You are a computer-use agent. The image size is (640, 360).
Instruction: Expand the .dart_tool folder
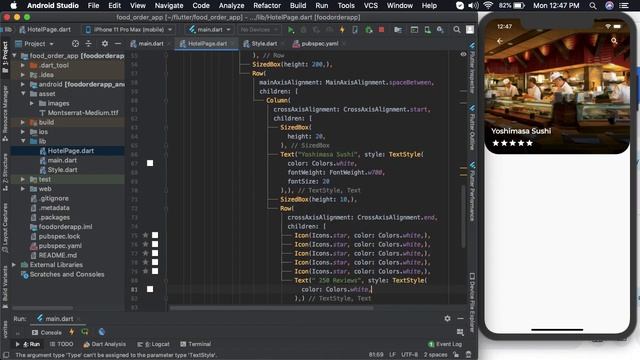pyautogui.click(x=23, y=65)
